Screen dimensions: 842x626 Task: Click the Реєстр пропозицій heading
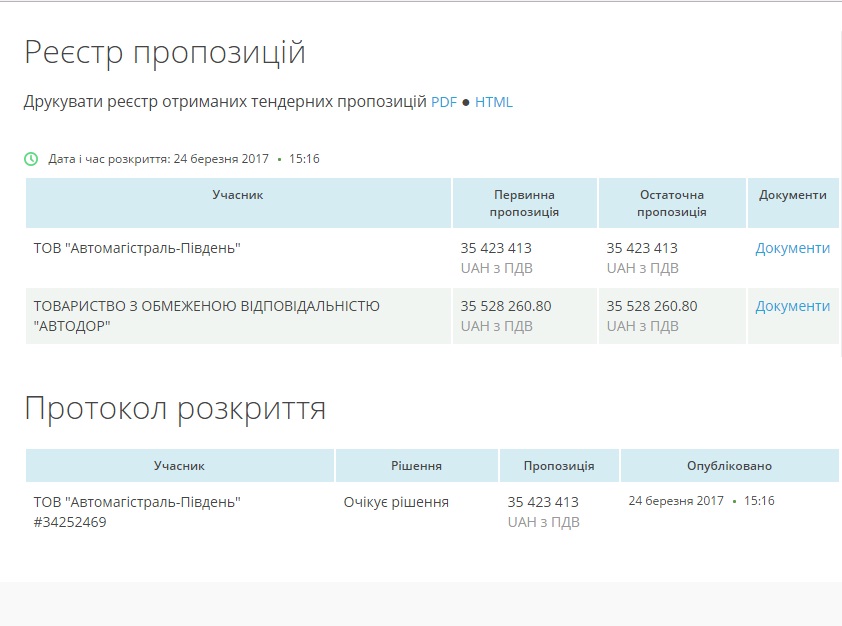165,53
